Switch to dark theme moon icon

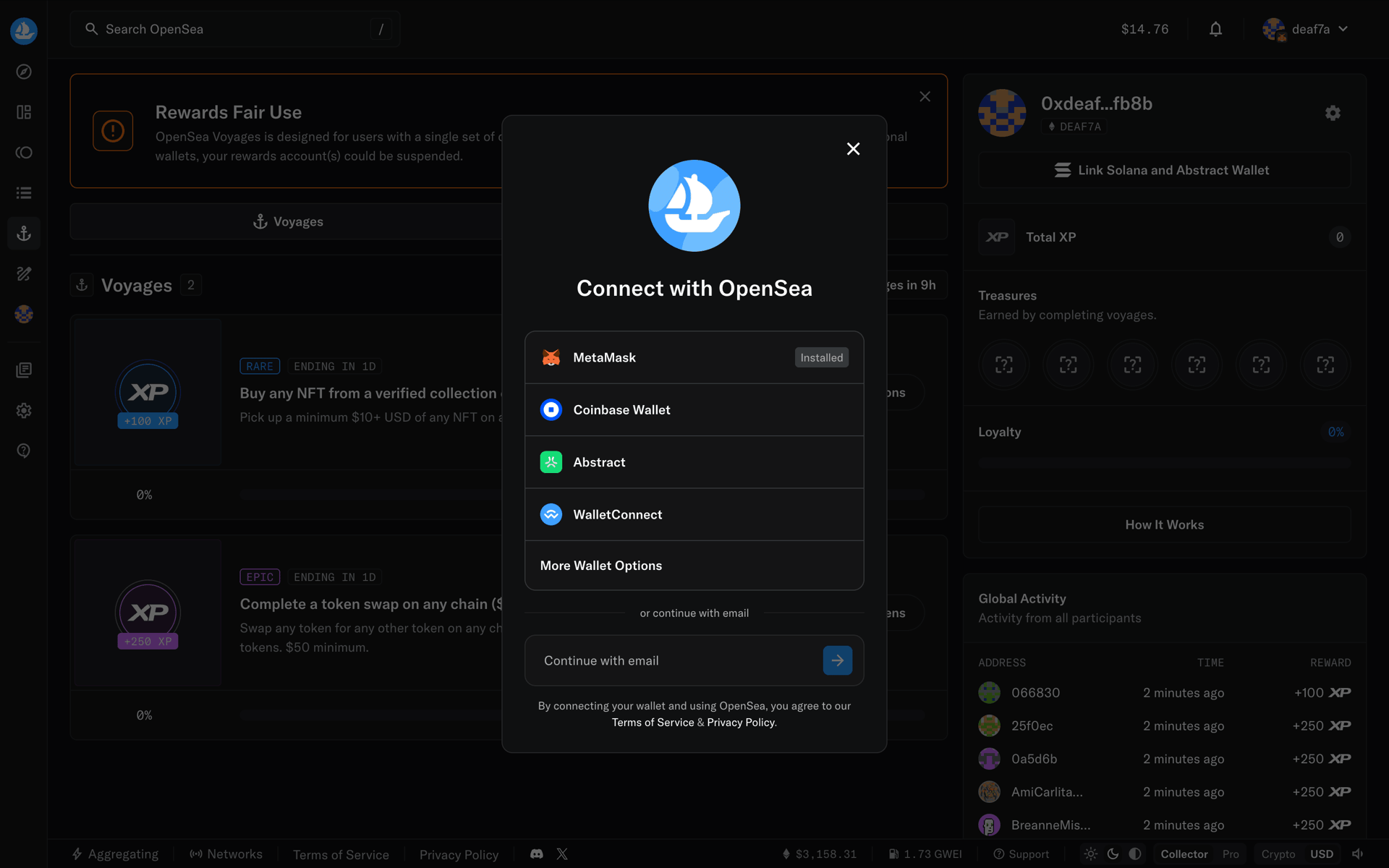pos(1113,854)
